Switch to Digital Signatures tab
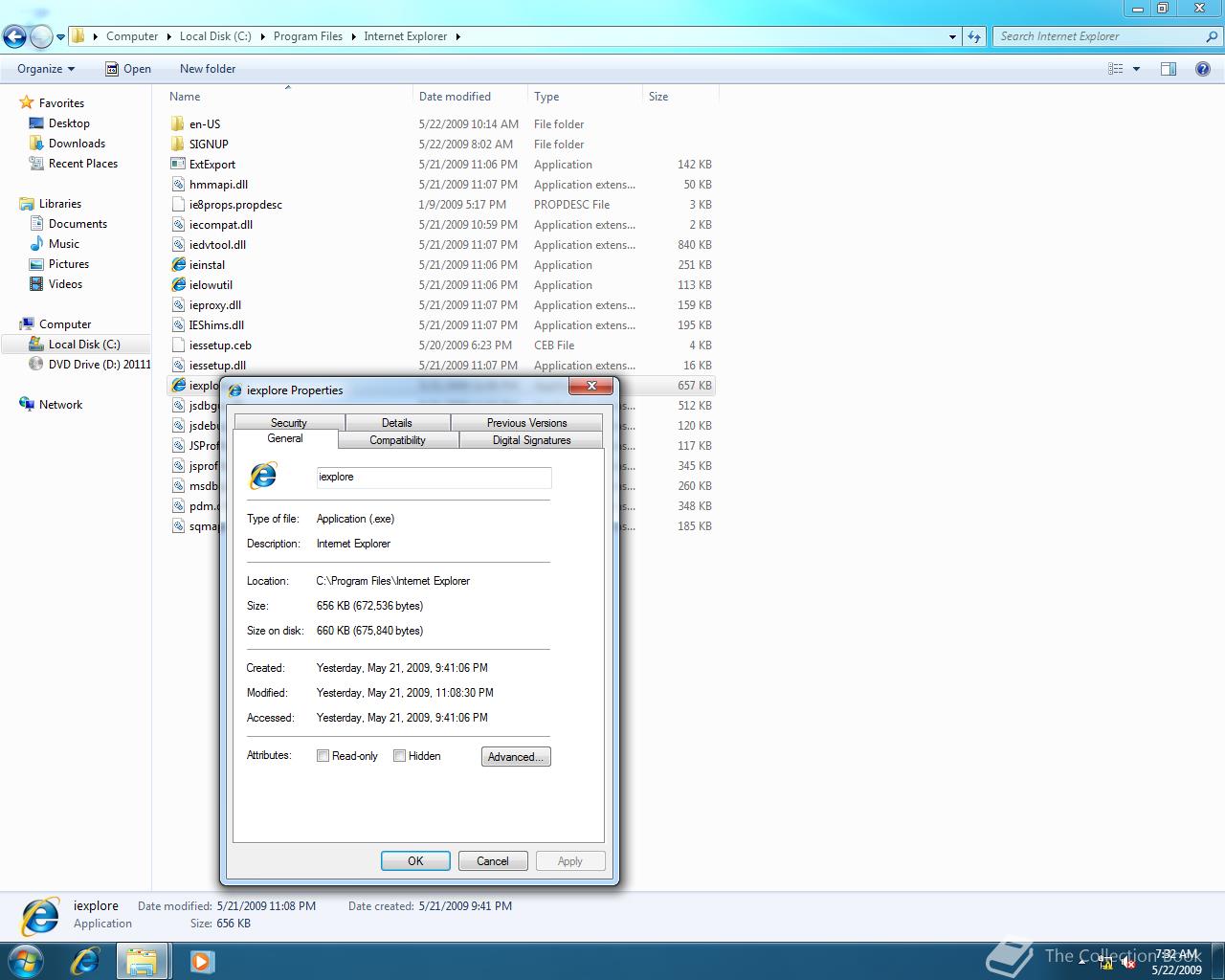Viewport: 1225px width, 980px height. [531, 440]
